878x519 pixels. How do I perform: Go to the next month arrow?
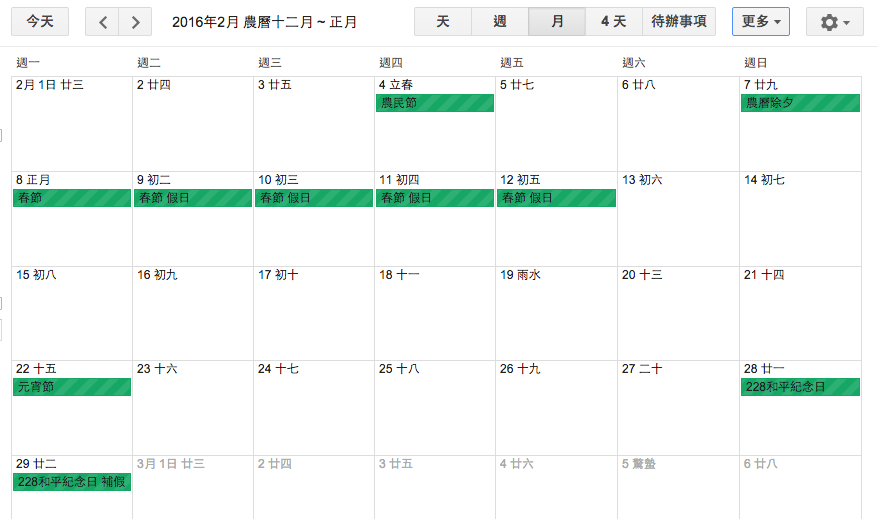[135, 22]
